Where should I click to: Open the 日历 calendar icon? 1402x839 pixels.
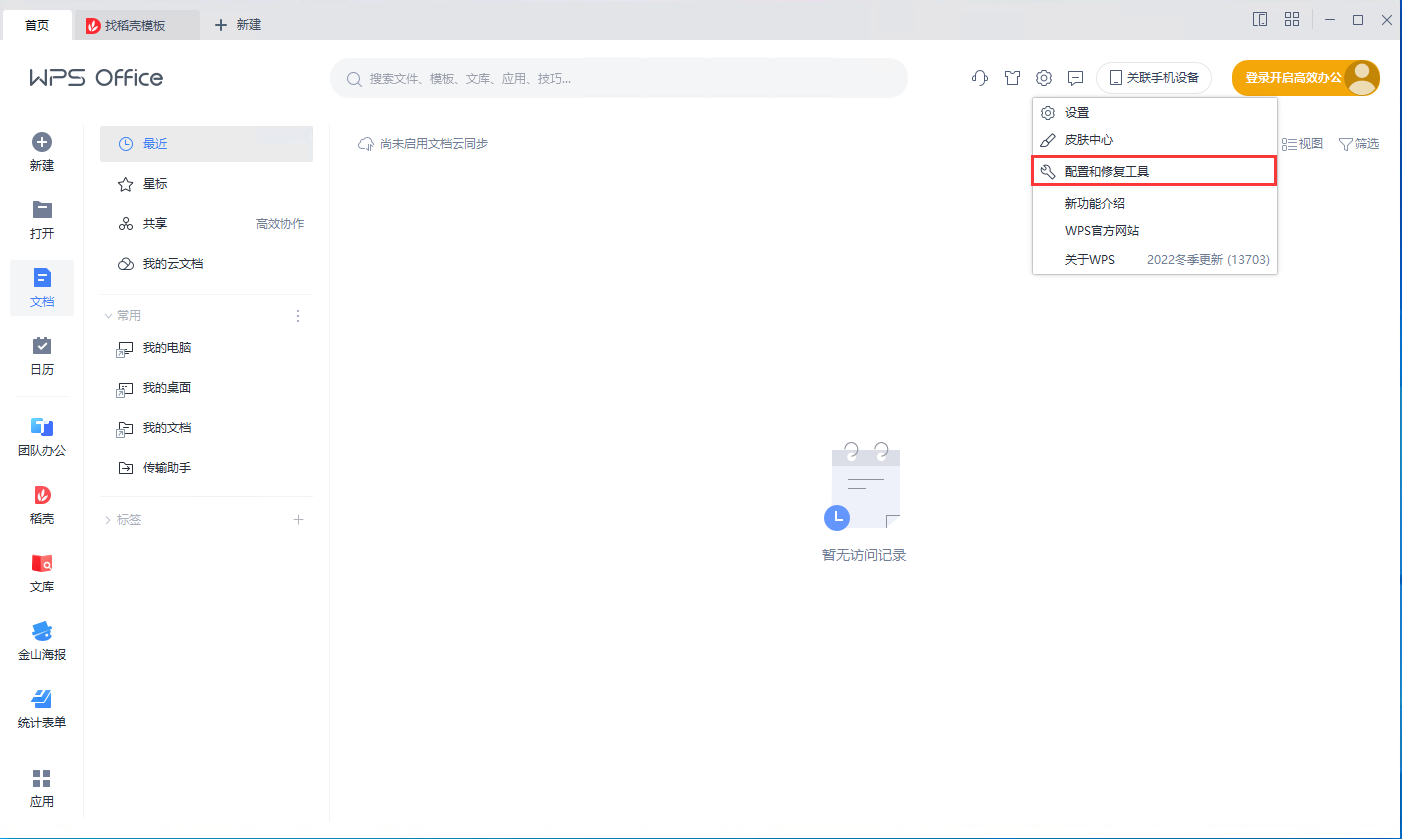pos(42,345)
